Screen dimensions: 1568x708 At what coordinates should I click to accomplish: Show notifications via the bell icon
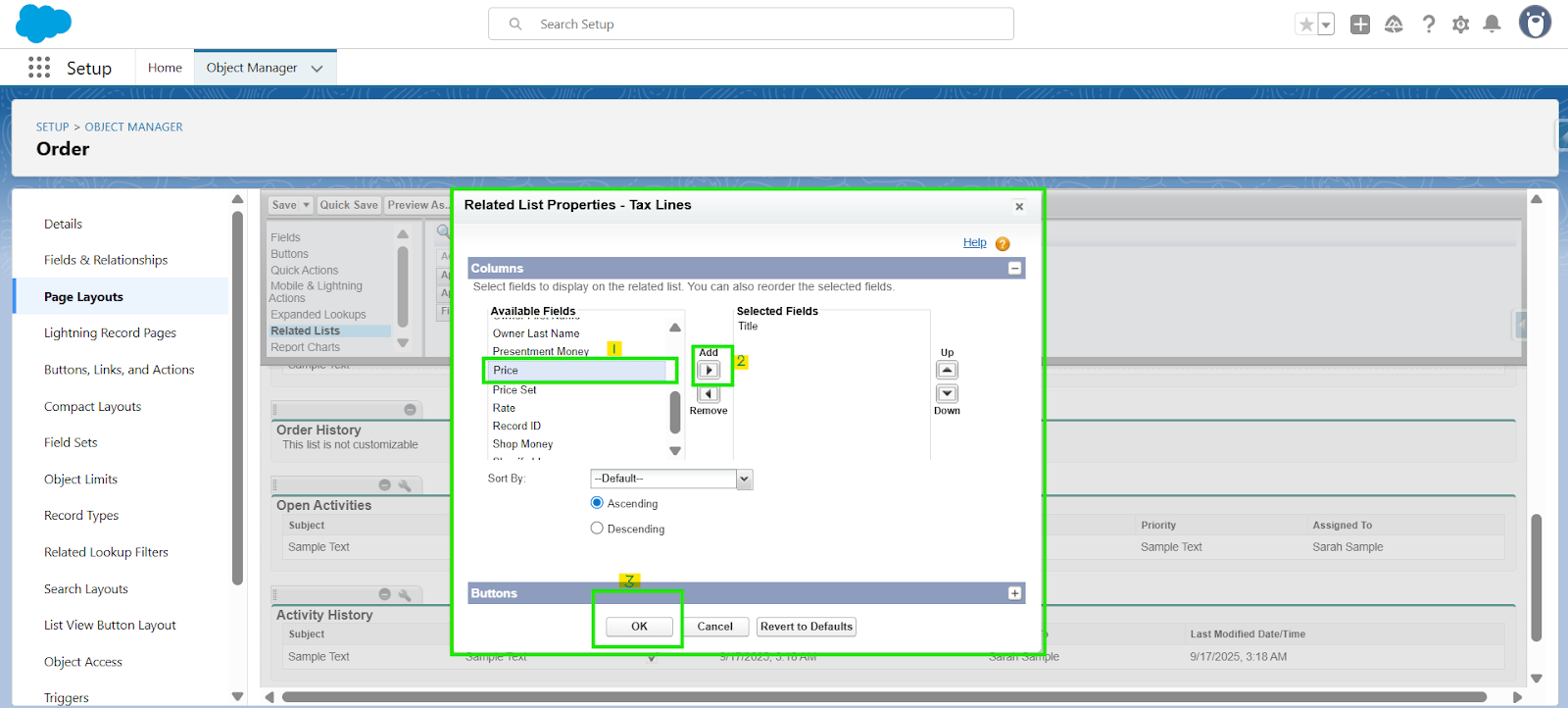click(x=1493, y=25)
